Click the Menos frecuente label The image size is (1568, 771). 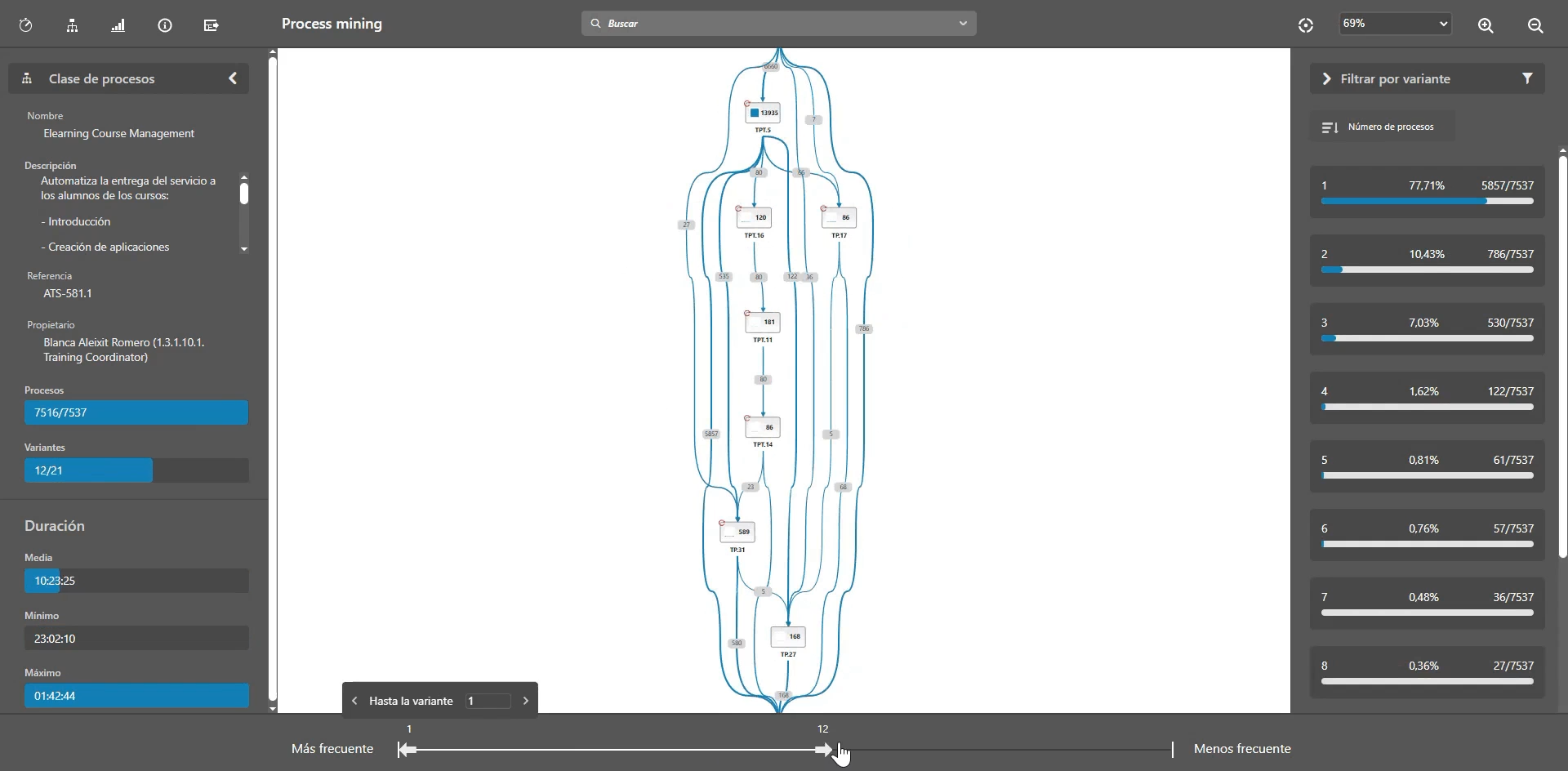[1242, 749]
